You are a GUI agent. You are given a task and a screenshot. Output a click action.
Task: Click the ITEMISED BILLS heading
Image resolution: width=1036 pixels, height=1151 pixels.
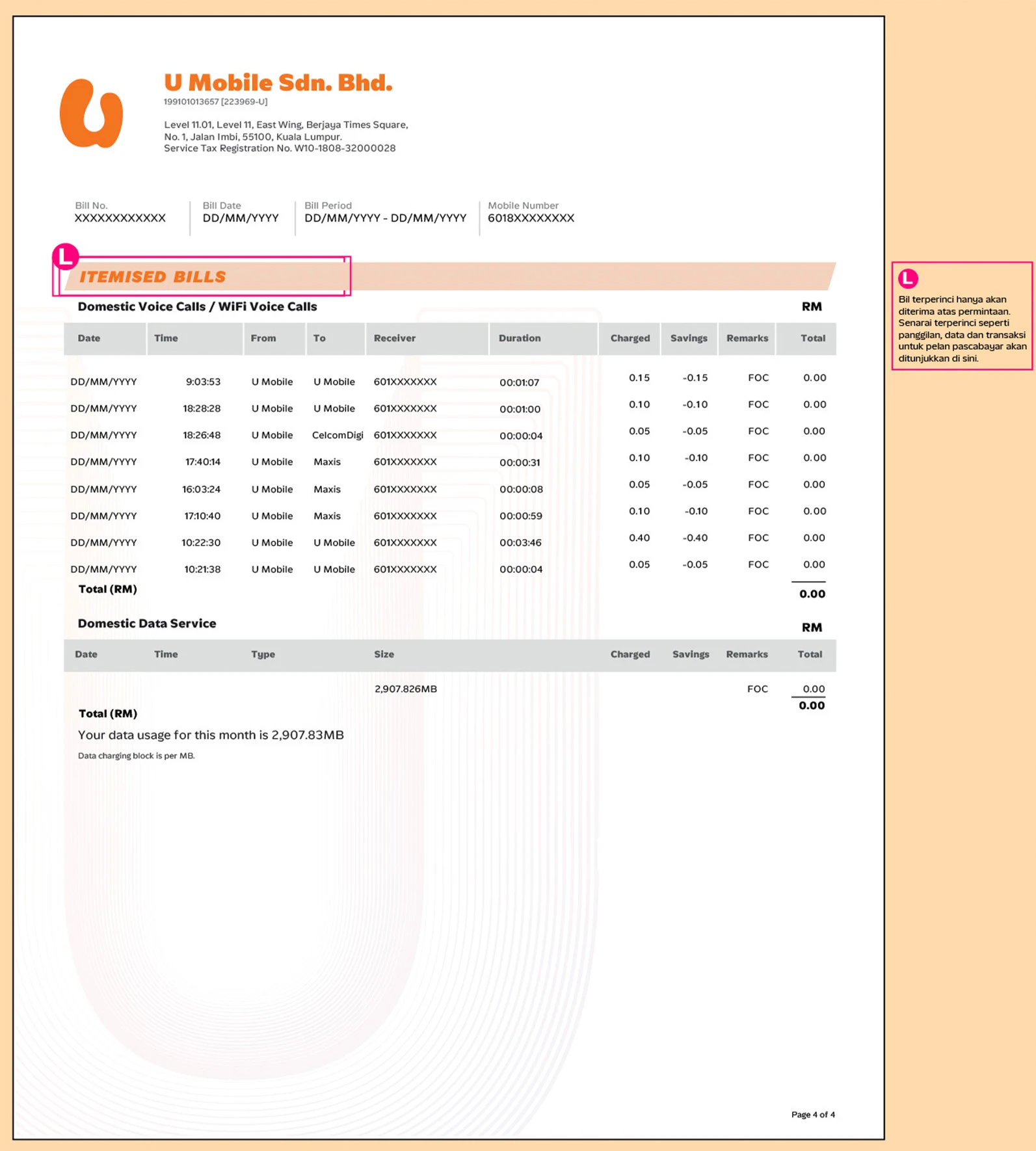point(153,277)
